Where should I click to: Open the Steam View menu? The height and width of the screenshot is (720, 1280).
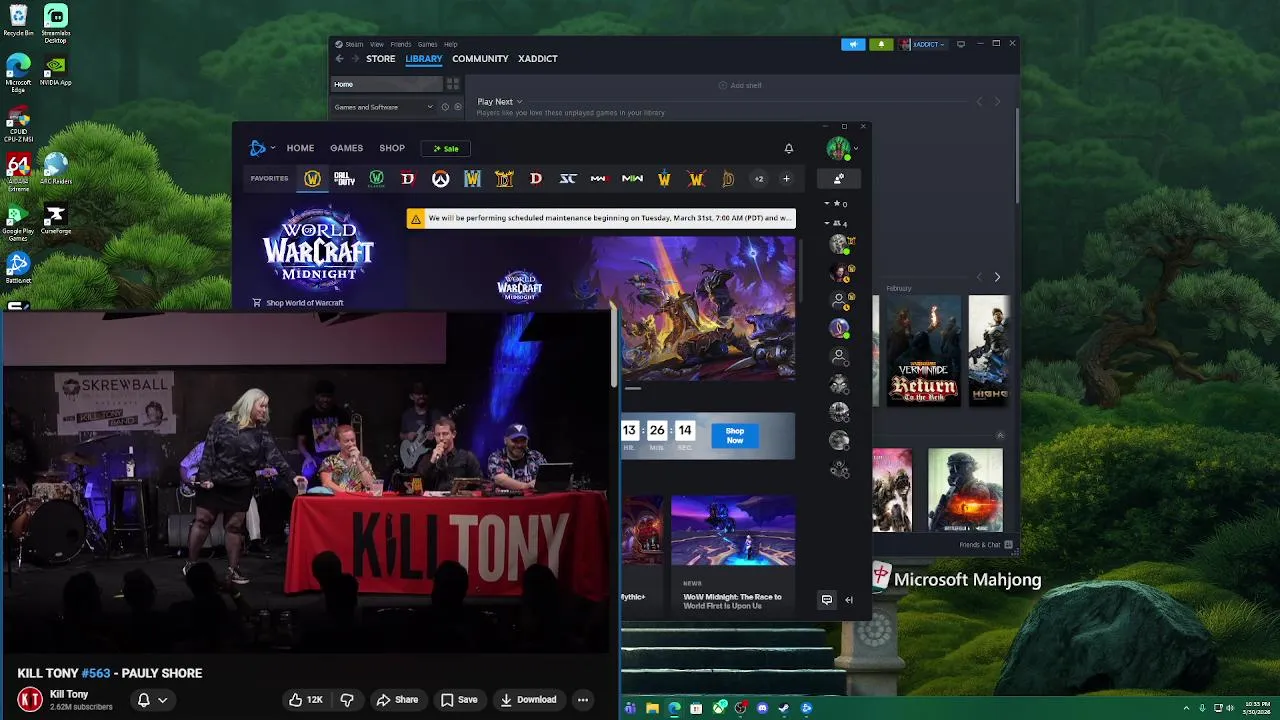click(377, 44)
